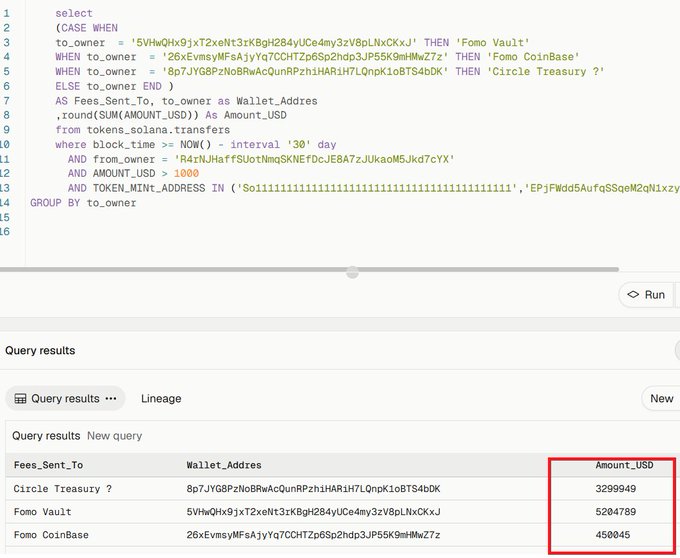680x558 pixels.
Task: Switch to the Lineage tab
Action: point(161,398)
